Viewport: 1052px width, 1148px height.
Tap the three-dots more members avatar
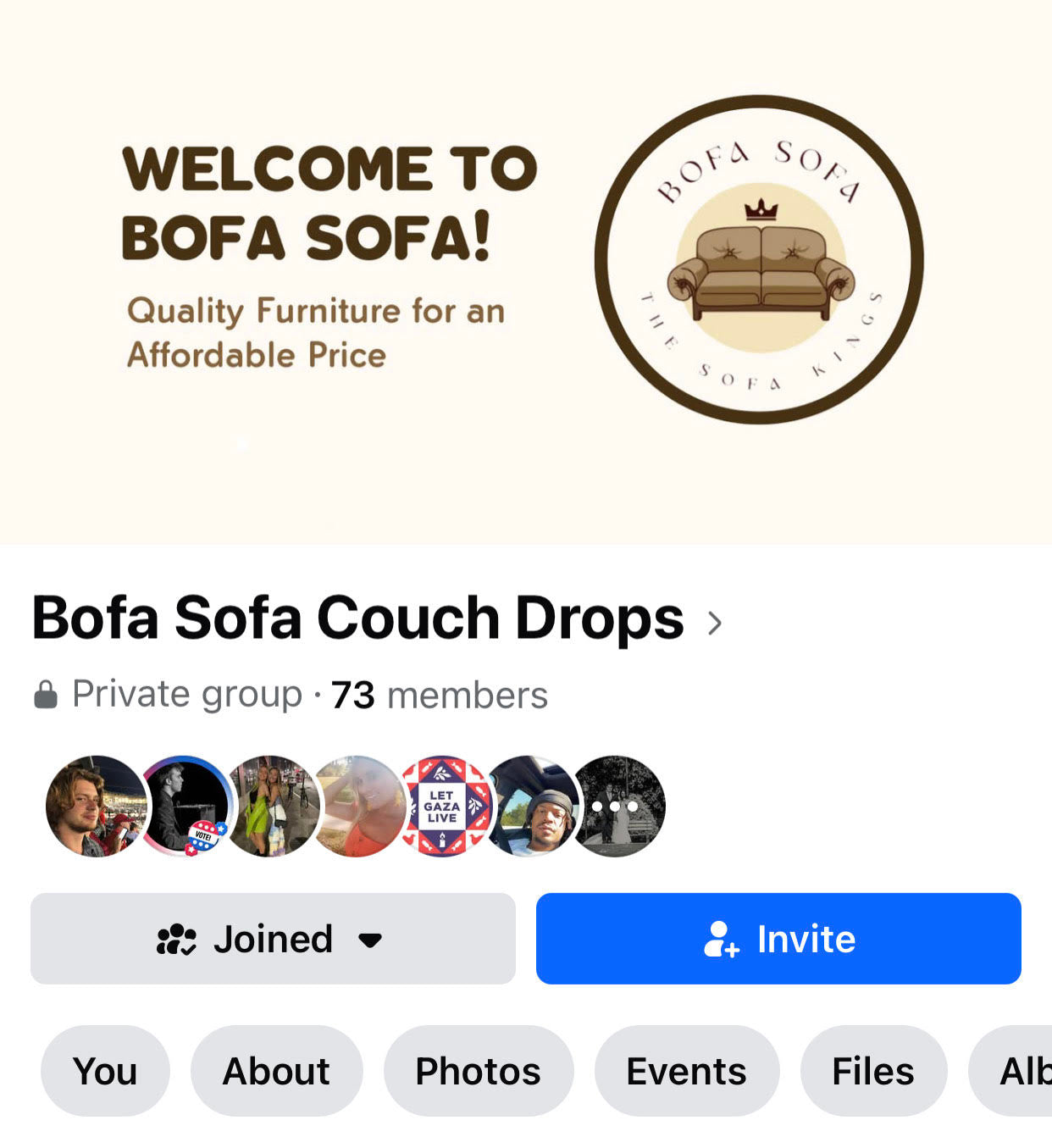(x=617, y=806)
